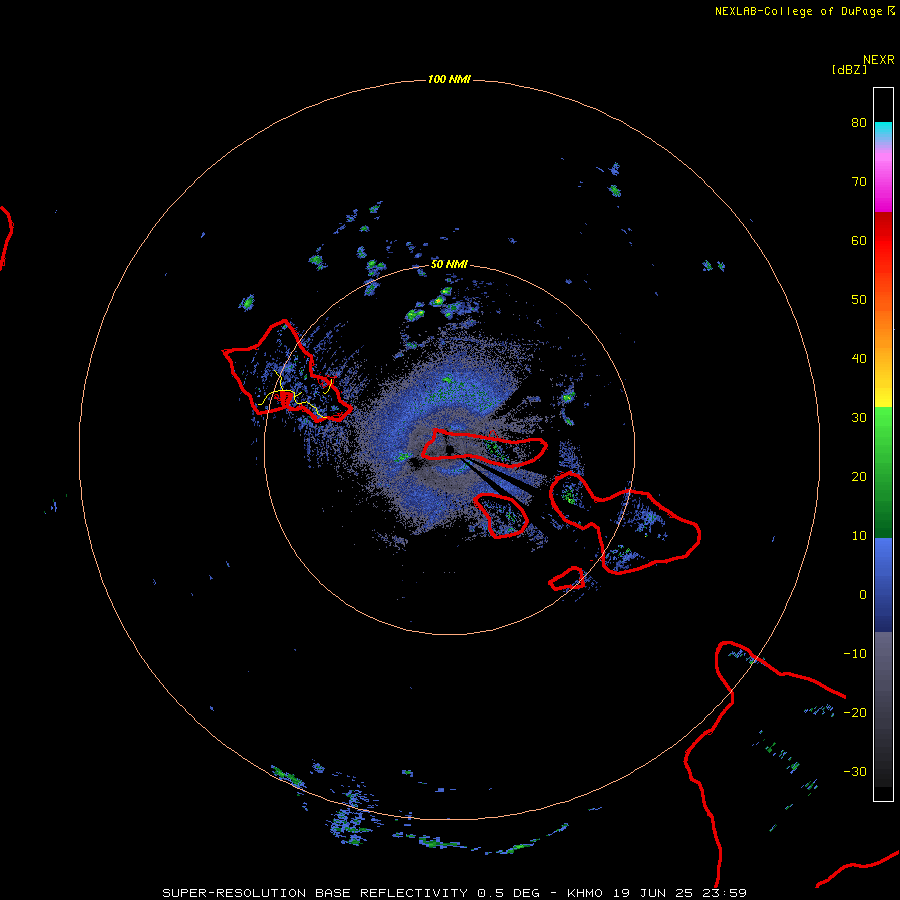Click the -30 dBZ scale value
Viewport: 900px width, 900px height.
coord(855,772)
